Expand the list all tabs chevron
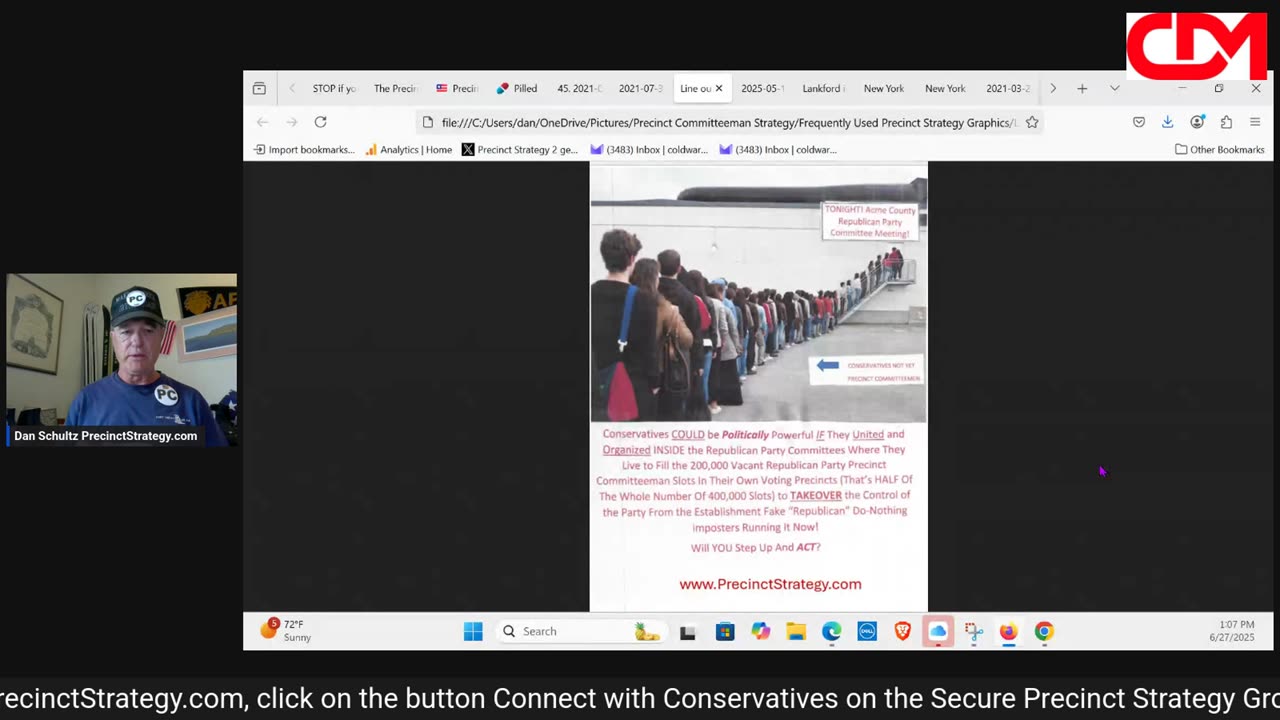The width and height of the screenshot is (1280, 720). click(x=1114, y=89)
